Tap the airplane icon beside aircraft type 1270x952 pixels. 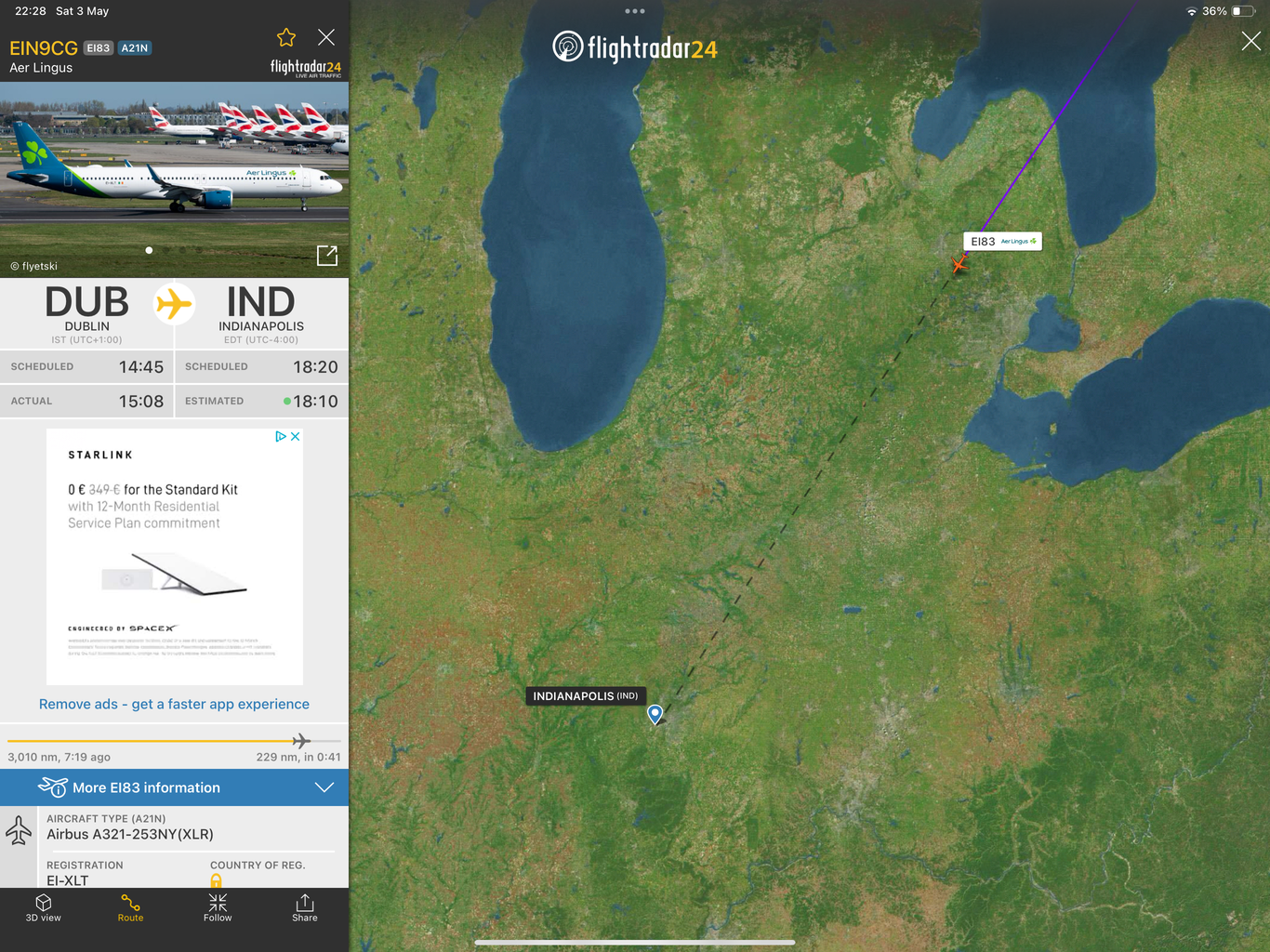(x=19, y=830)
